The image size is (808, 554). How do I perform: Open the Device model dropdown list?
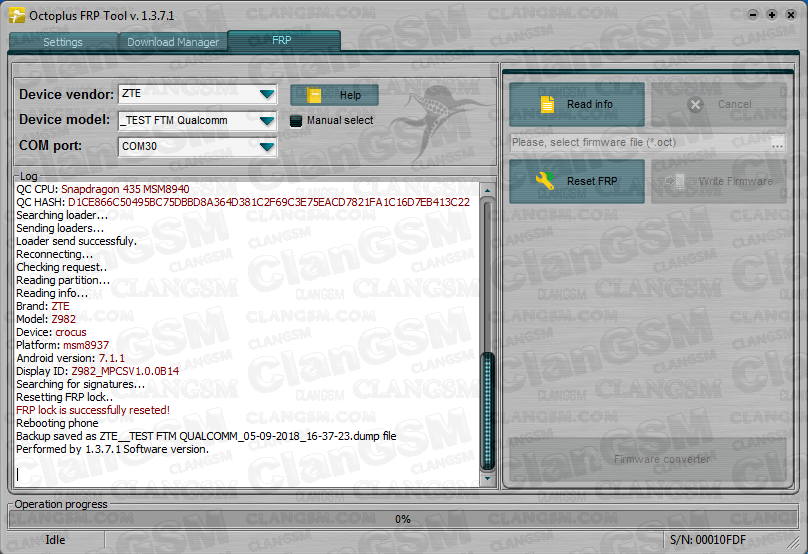point(266,121)
